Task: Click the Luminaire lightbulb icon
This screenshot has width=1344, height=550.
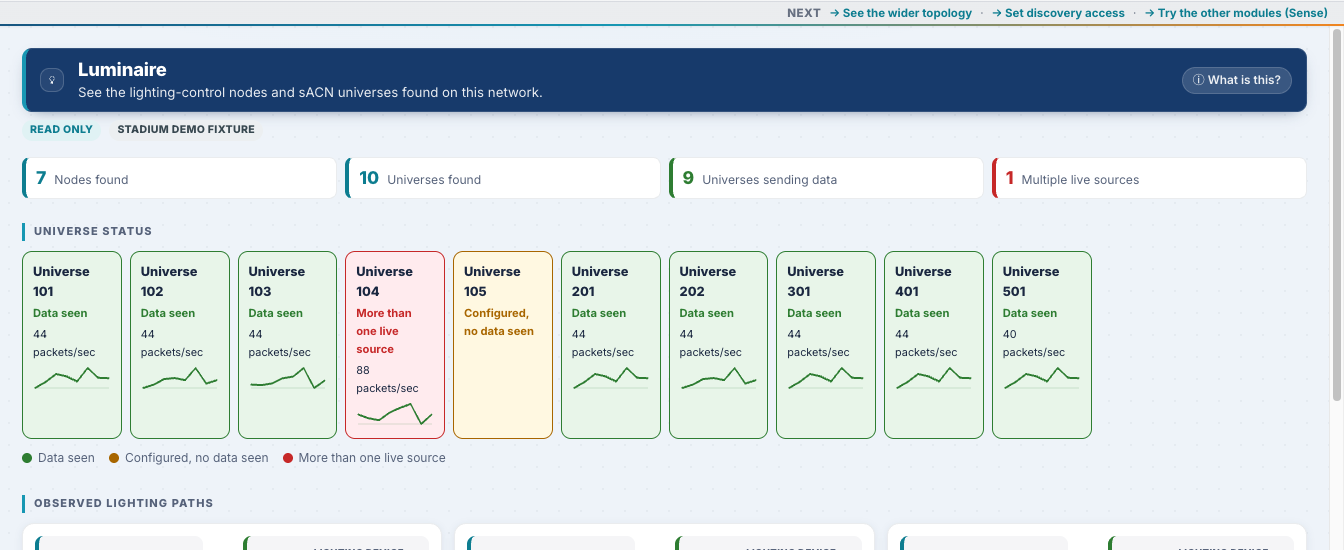Action: pos(52,80)
